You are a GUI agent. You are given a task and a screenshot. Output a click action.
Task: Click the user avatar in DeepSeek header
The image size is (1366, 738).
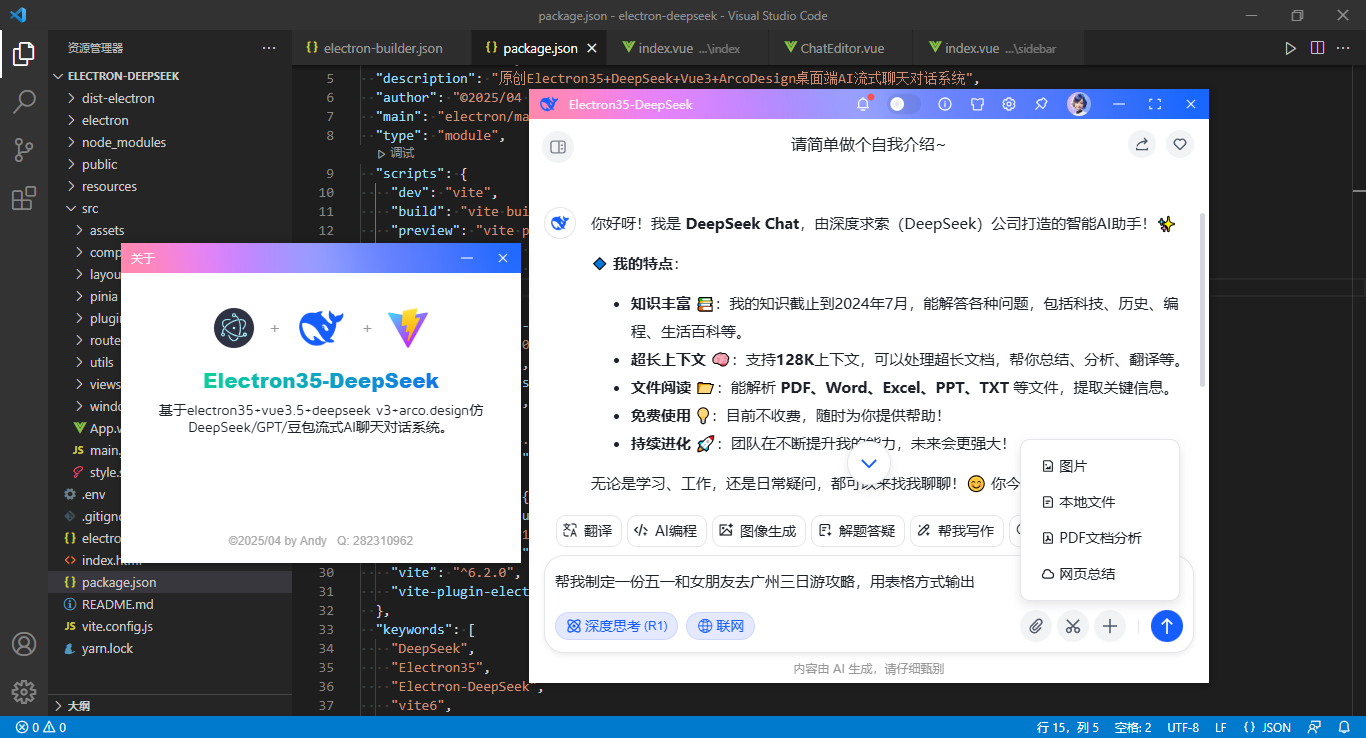1078,104
